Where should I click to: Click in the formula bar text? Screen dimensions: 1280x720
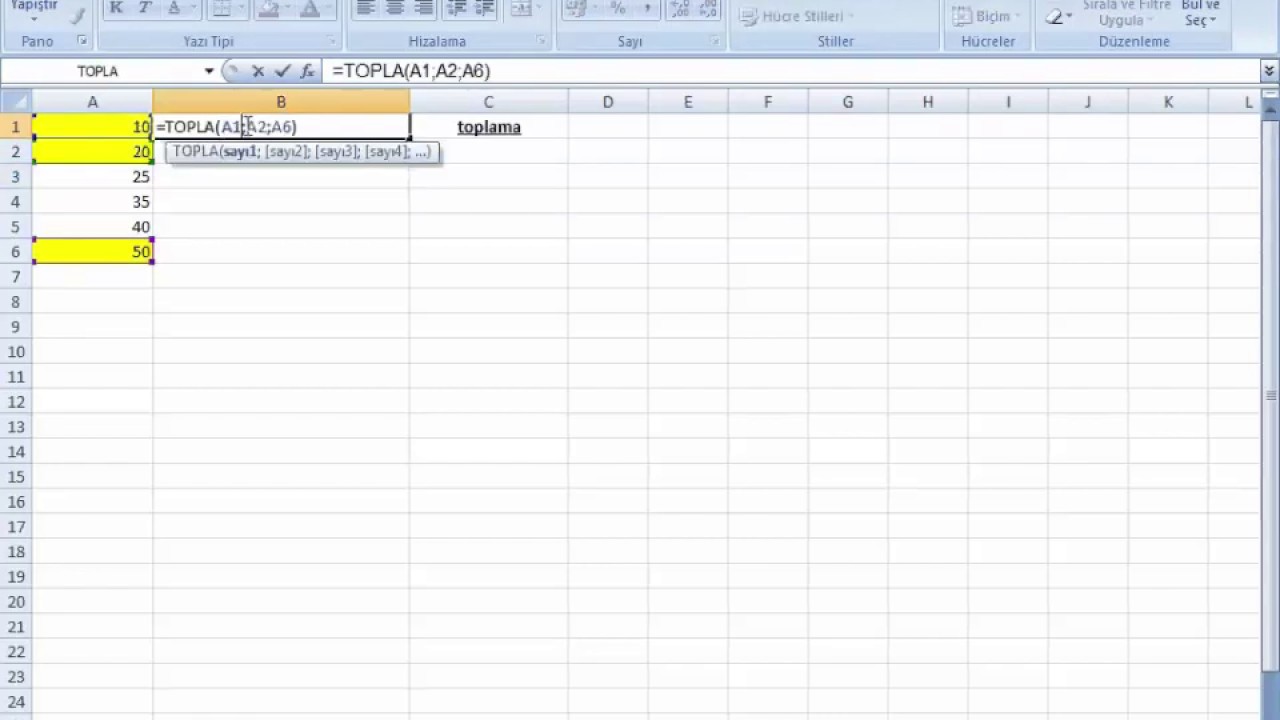[x=411, y=71]
